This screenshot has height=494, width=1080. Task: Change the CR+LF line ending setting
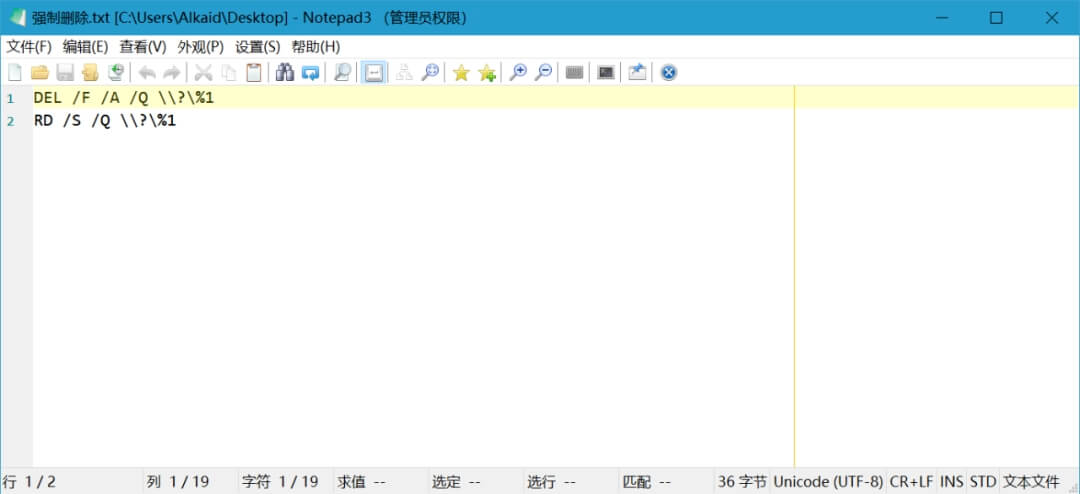[911, 482]
